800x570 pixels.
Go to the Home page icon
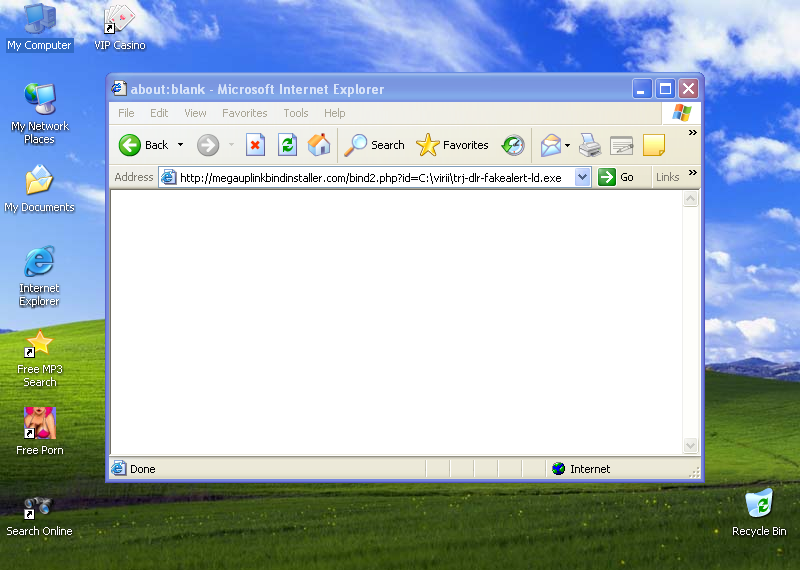pyautogui.click(x=319, y=145)
